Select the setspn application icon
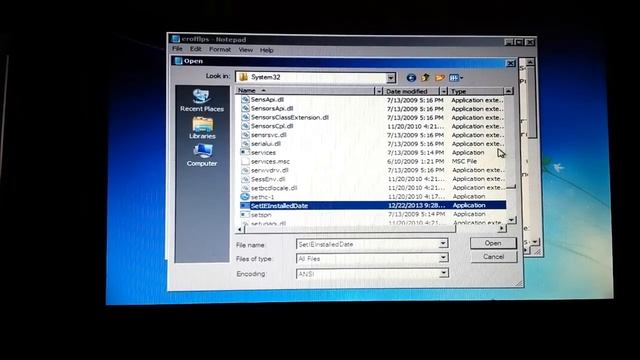Image resolution: width=640 pixels, height=360 pixels. point(245,214)
